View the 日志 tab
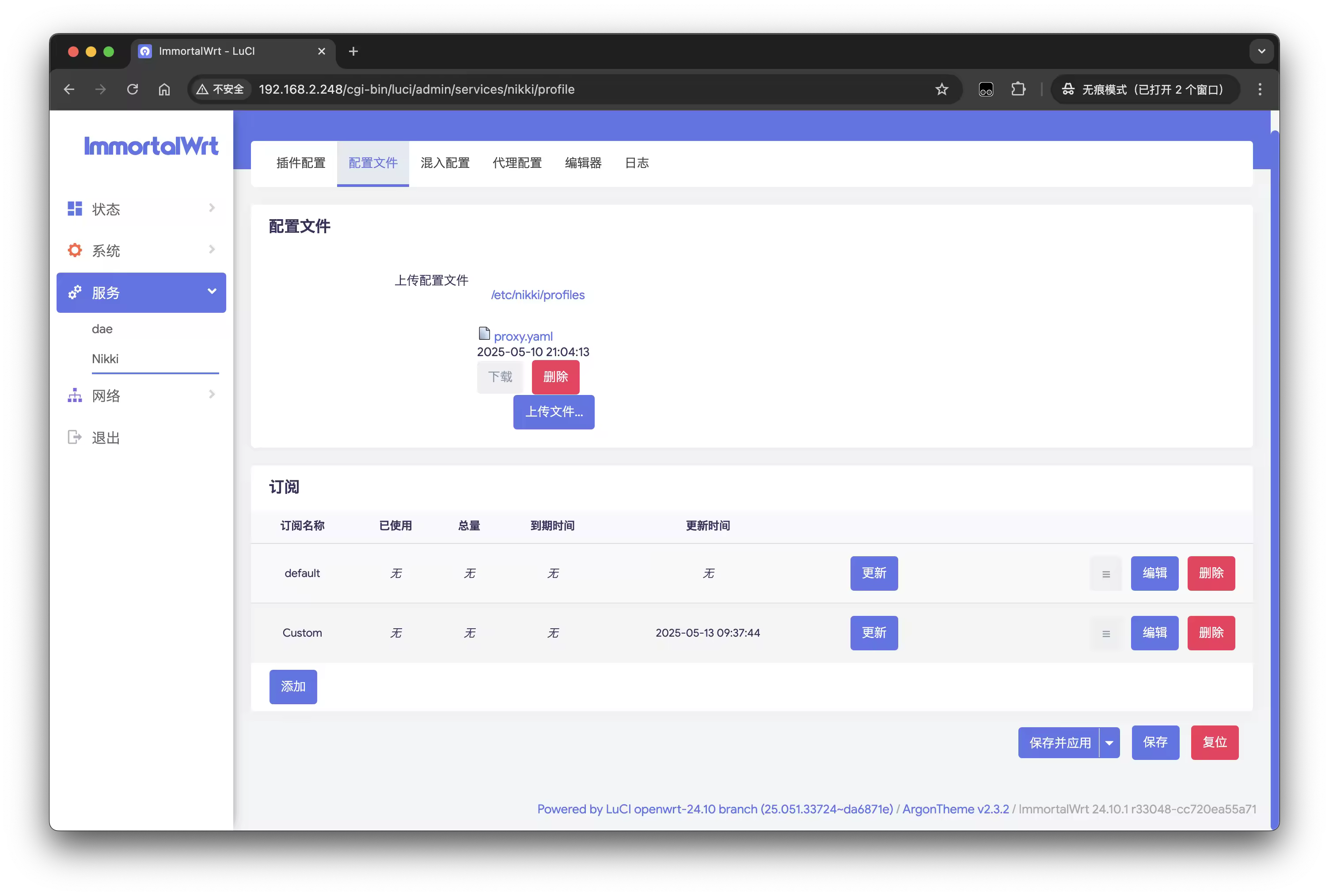The width and height of the screenshot is (1329, 896). (x=637, y=163)
